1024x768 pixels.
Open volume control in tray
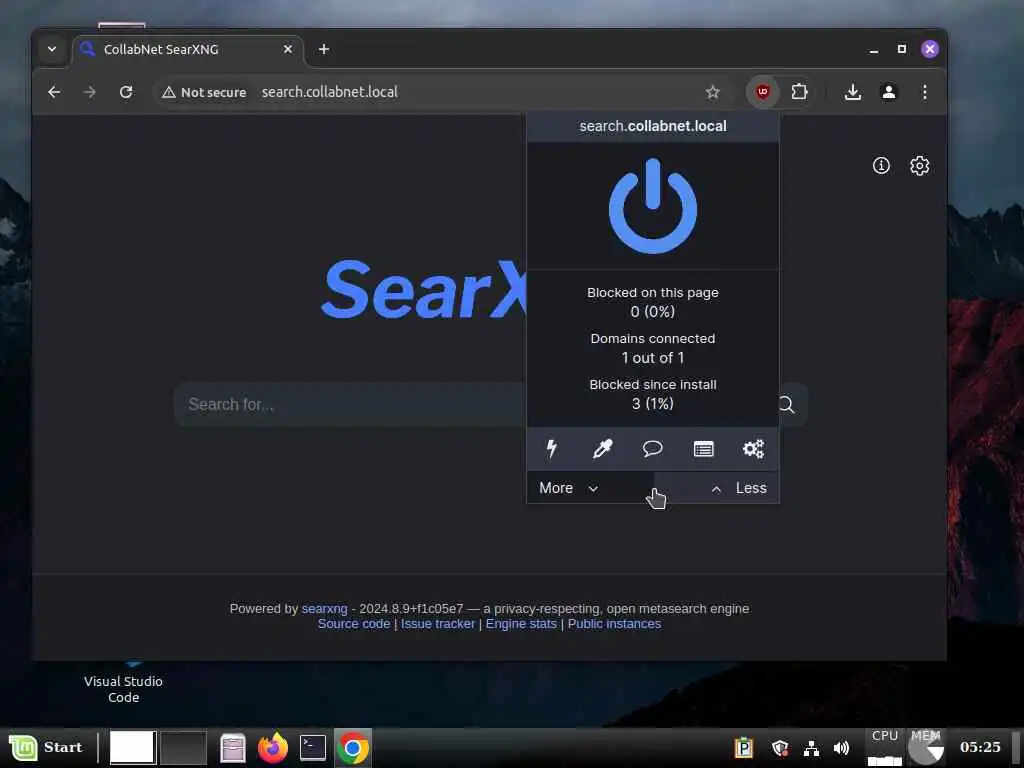tap(842, 748)
